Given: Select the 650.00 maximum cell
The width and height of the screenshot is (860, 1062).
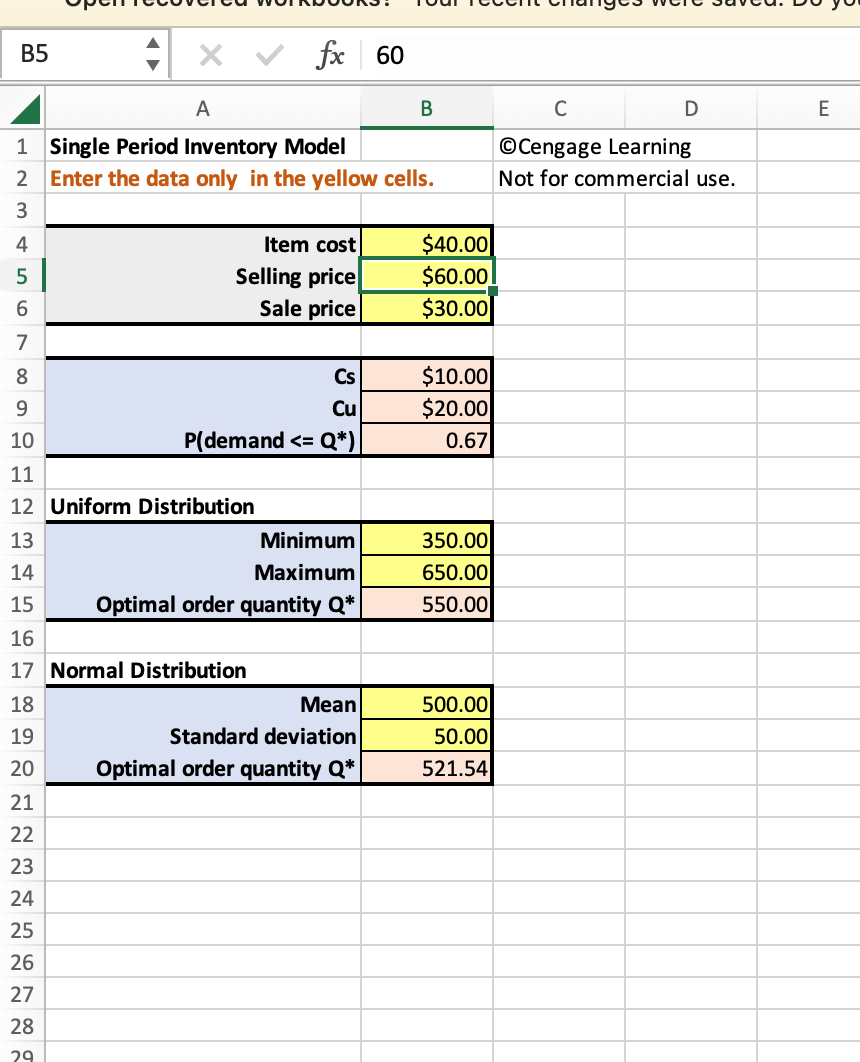Looking at the screenshot, I should pos(427,572).
